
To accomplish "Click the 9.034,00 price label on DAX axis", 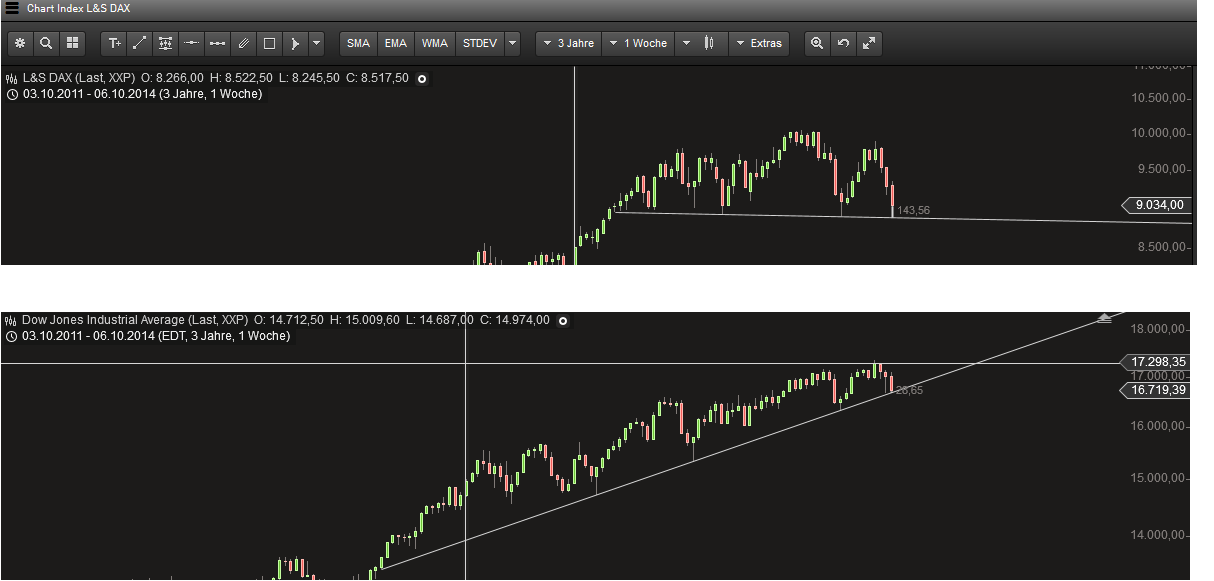I will [1157, 205].
